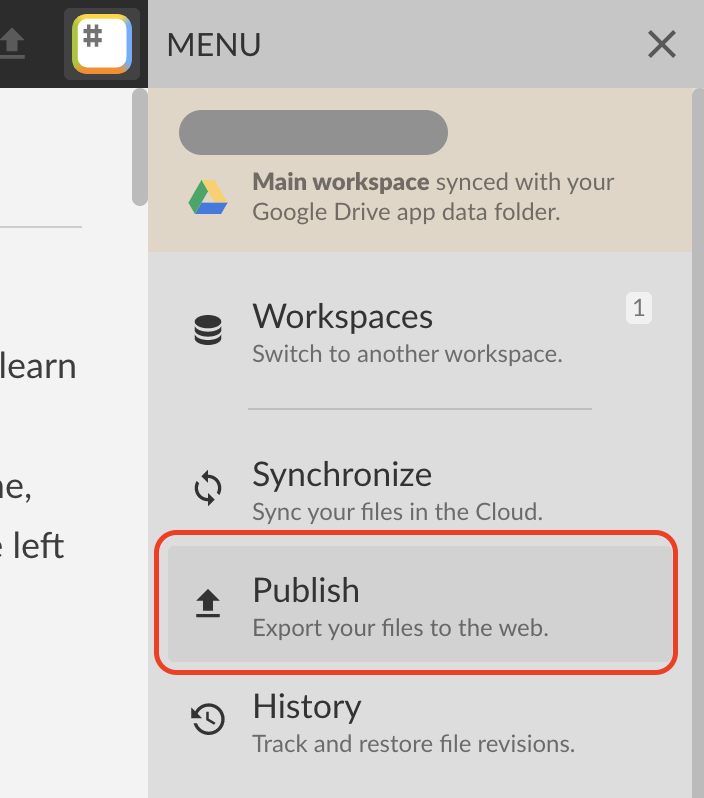Image resolution: width=704 pixels, height=798 pixels.
Task: Click the grey redacted username pill
Action: pyautogui.click(x=313, y=132)
